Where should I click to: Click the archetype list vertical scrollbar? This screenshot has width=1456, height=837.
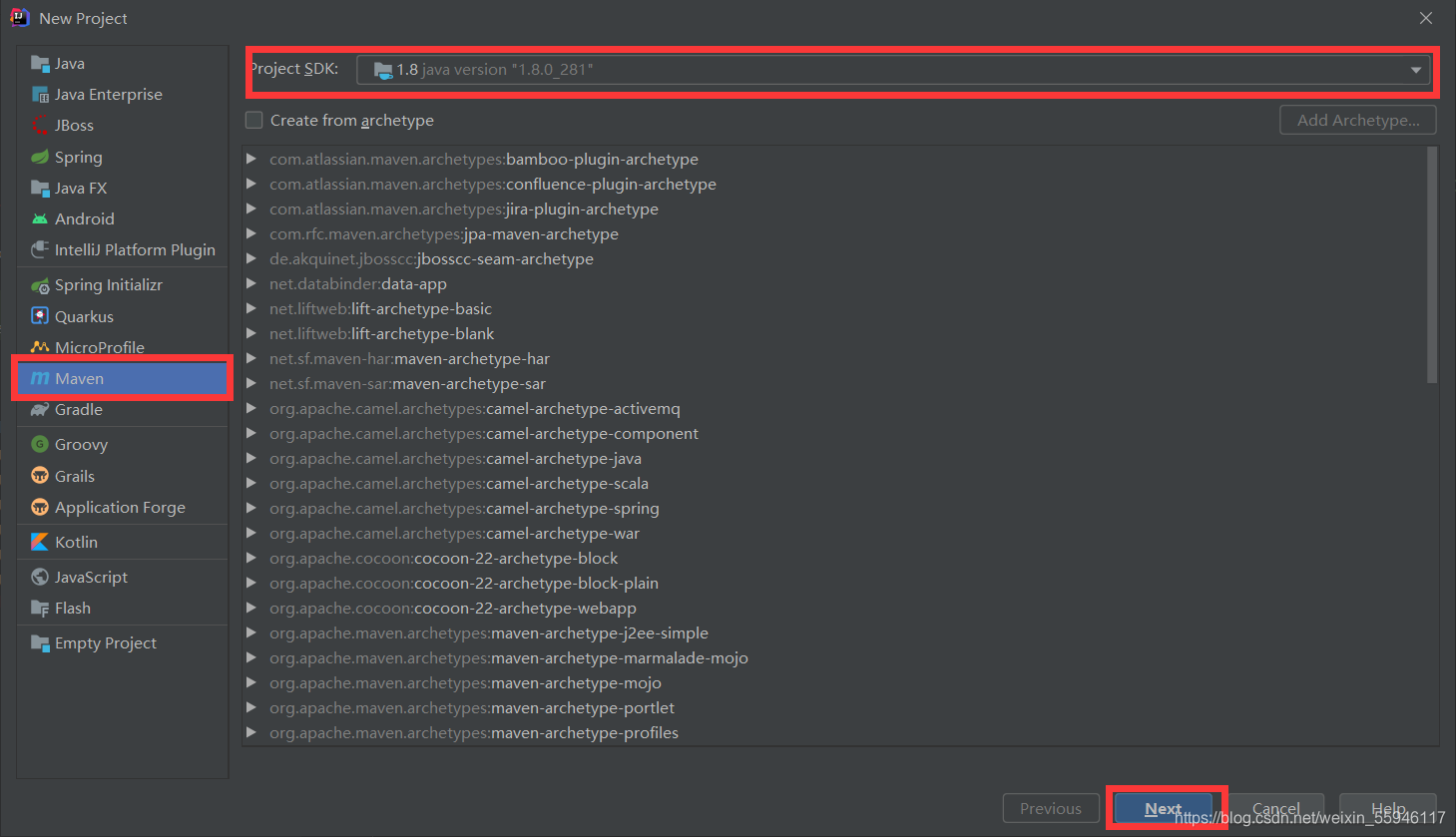pos(1432,265)
